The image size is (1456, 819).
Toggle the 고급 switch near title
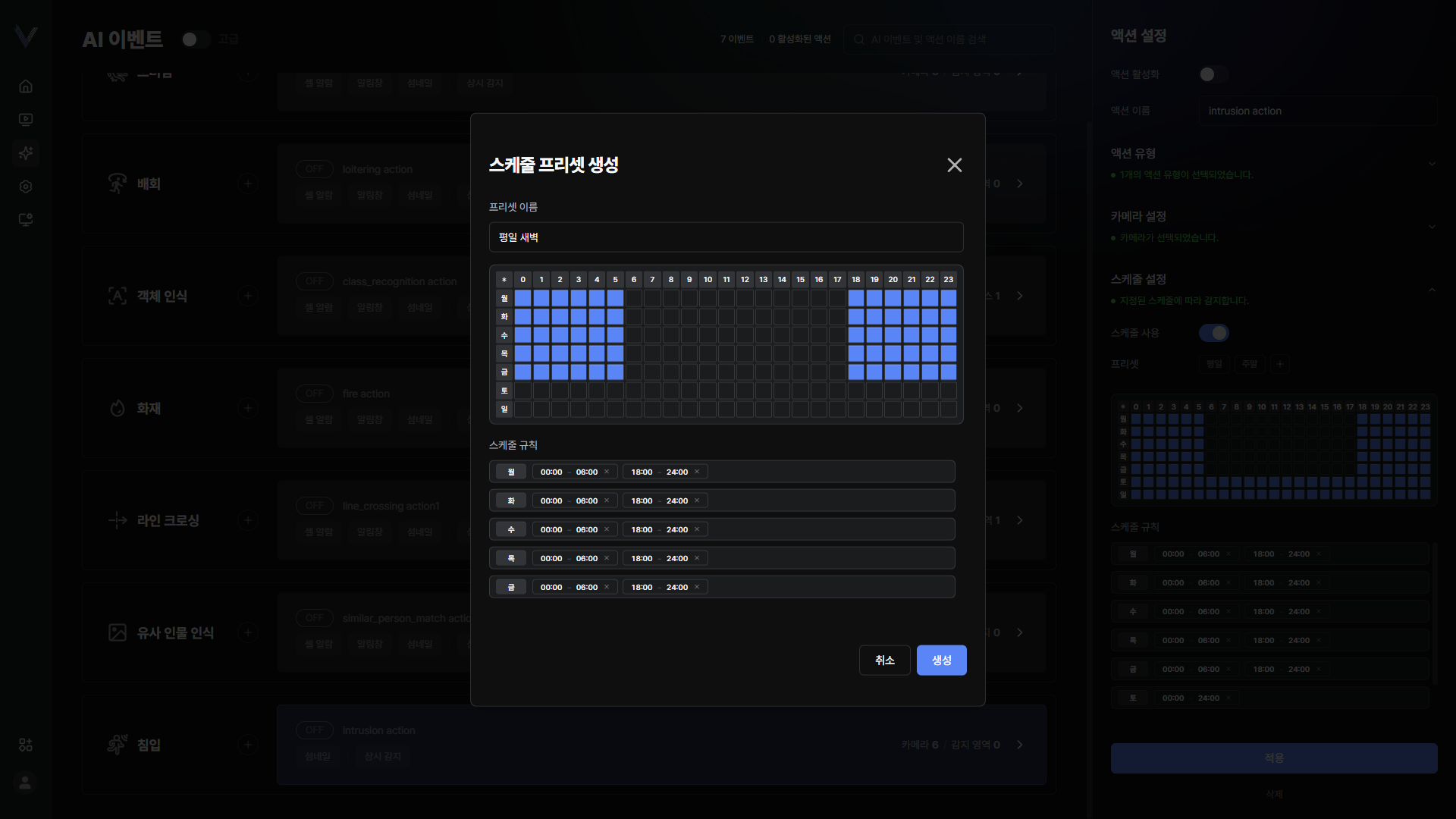point(196,39)
